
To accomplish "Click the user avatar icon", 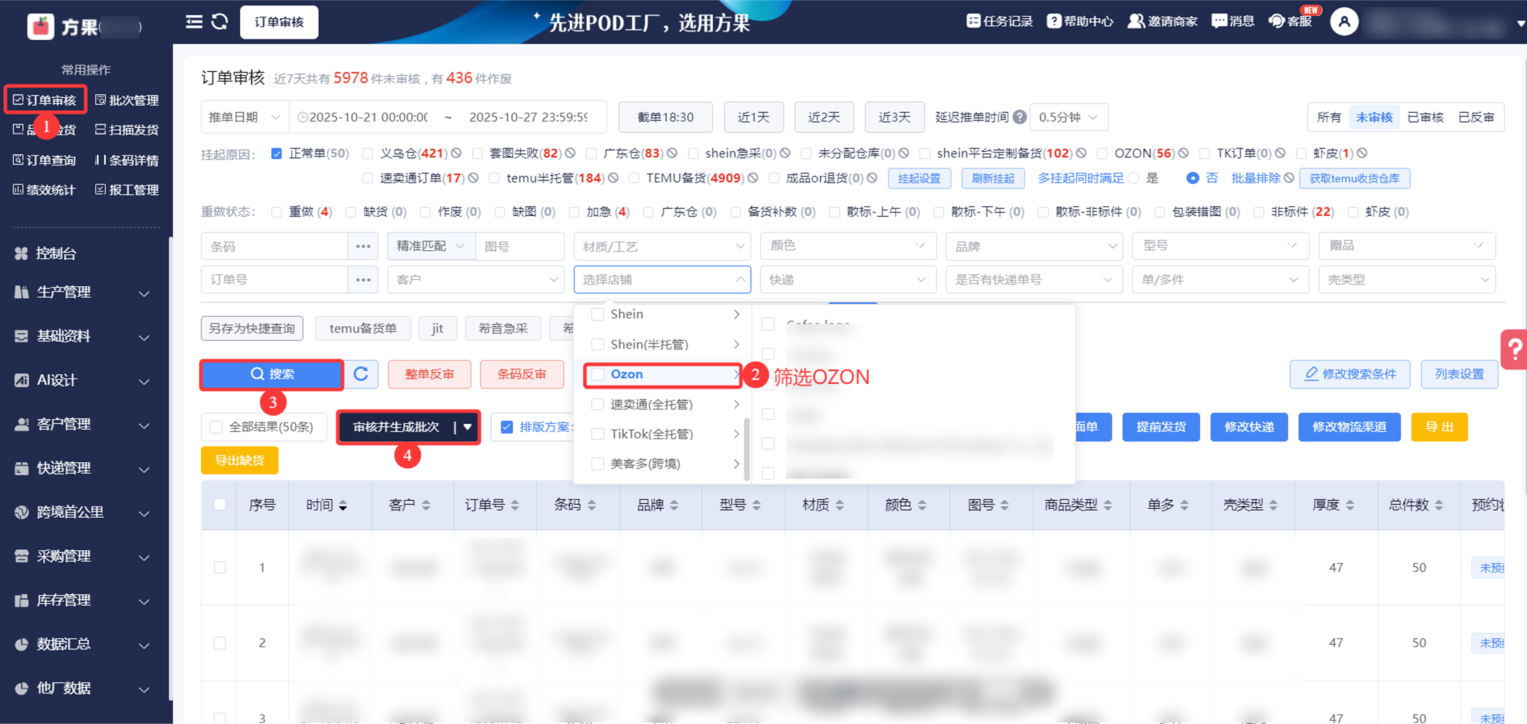I will (x=1344, y=21).
